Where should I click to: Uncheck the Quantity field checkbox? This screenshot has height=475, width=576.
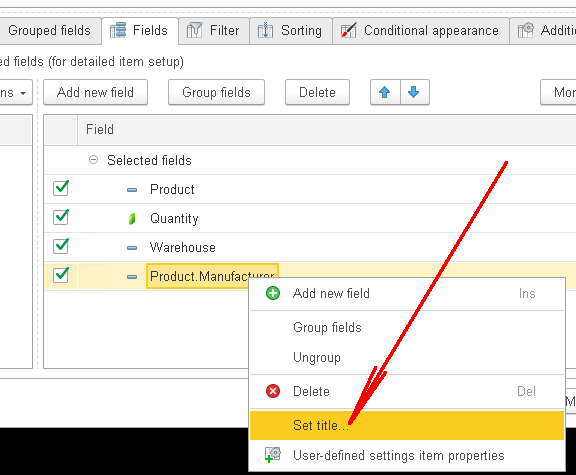[x=61, y=217]
